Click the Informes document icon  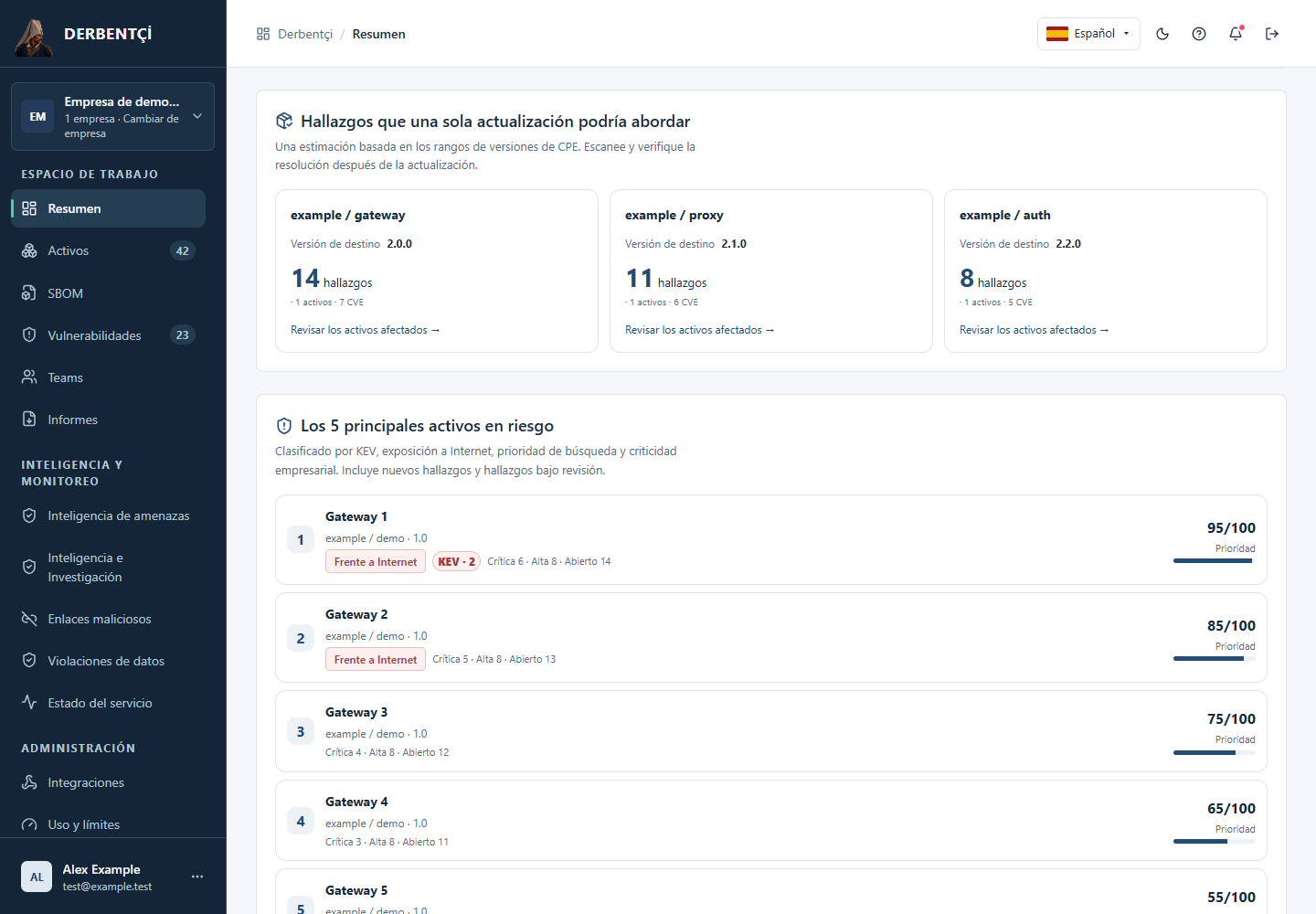29,420
